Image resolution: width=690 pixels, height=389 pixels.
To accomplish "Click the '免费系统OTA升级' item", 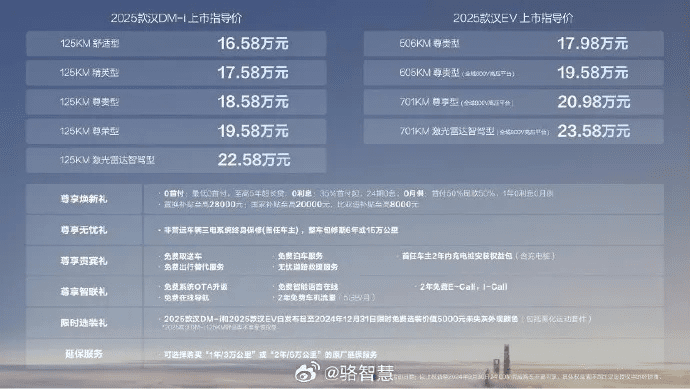I will coord(195,287).
